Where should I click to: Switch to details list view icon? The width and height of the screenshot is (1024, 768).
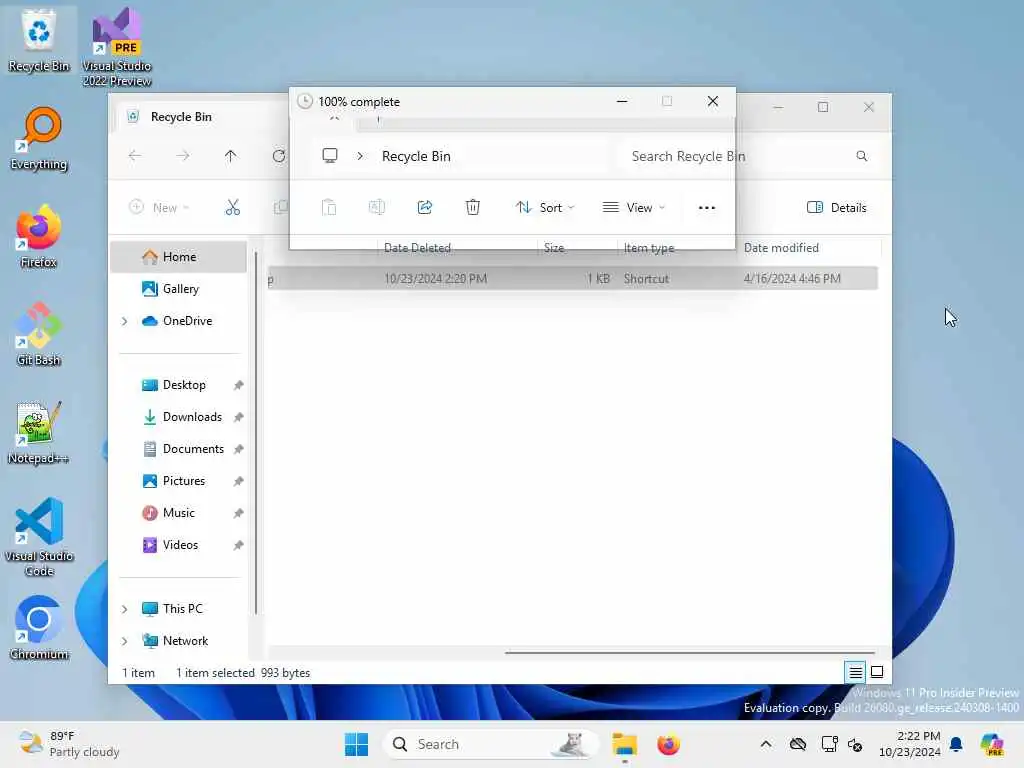856,671
